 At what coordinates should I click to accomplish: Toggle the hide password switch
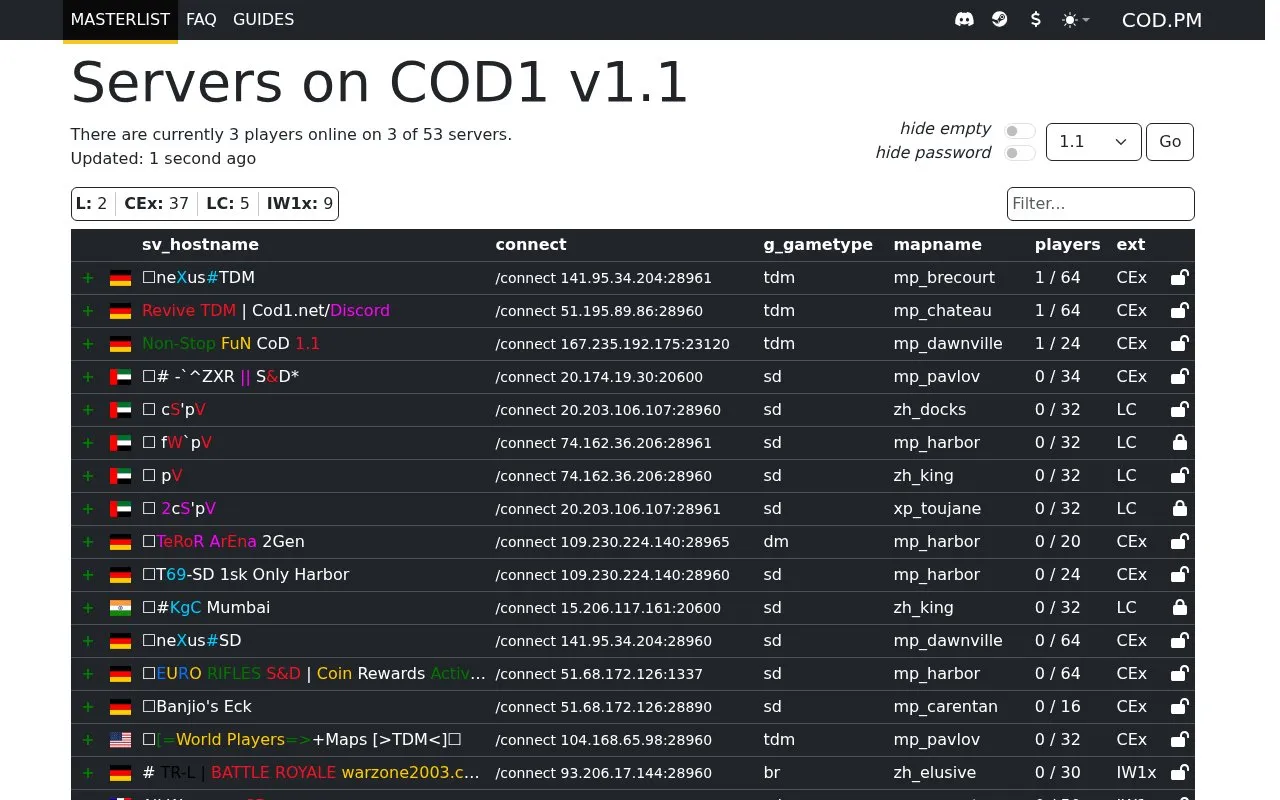1020,153
